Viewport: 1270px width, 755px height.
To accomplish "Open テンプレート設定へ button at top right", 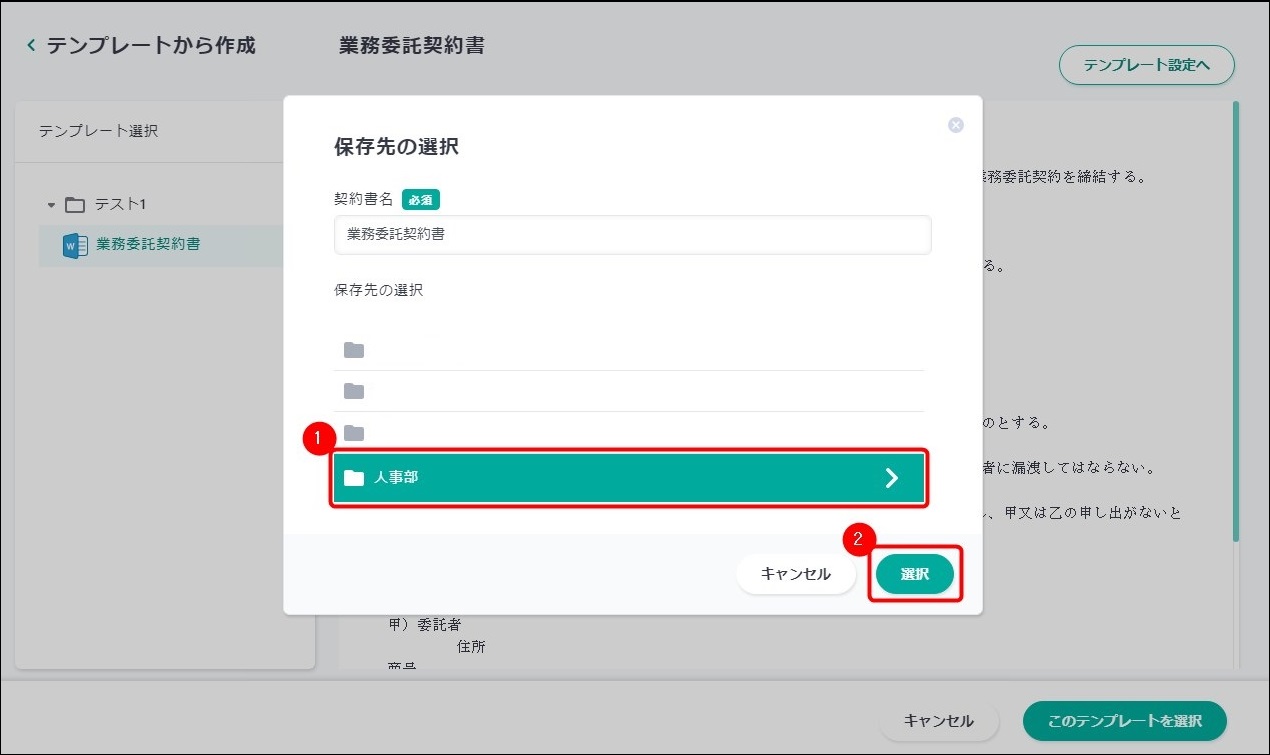I will [x=1146, y=65].
